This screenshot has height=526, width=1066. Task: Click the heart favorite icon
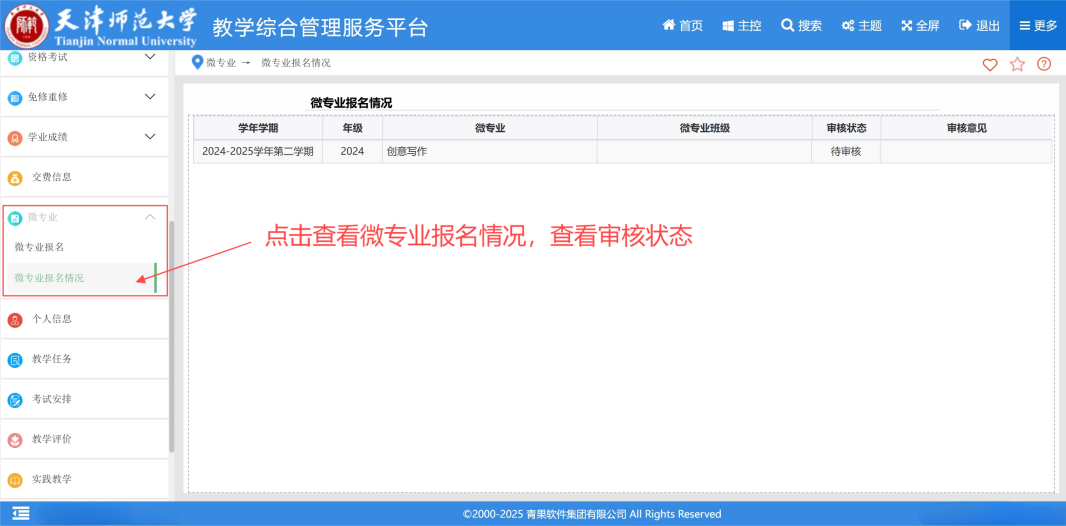pyautogui.click(x=990, y=64)
